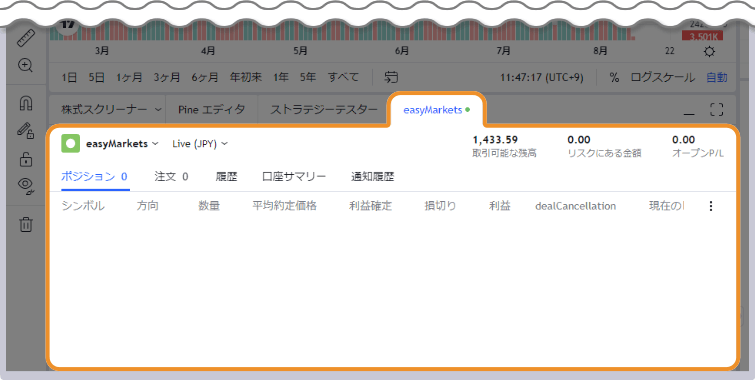Select the ruler measure tool
755x380 pixels.
26,38
